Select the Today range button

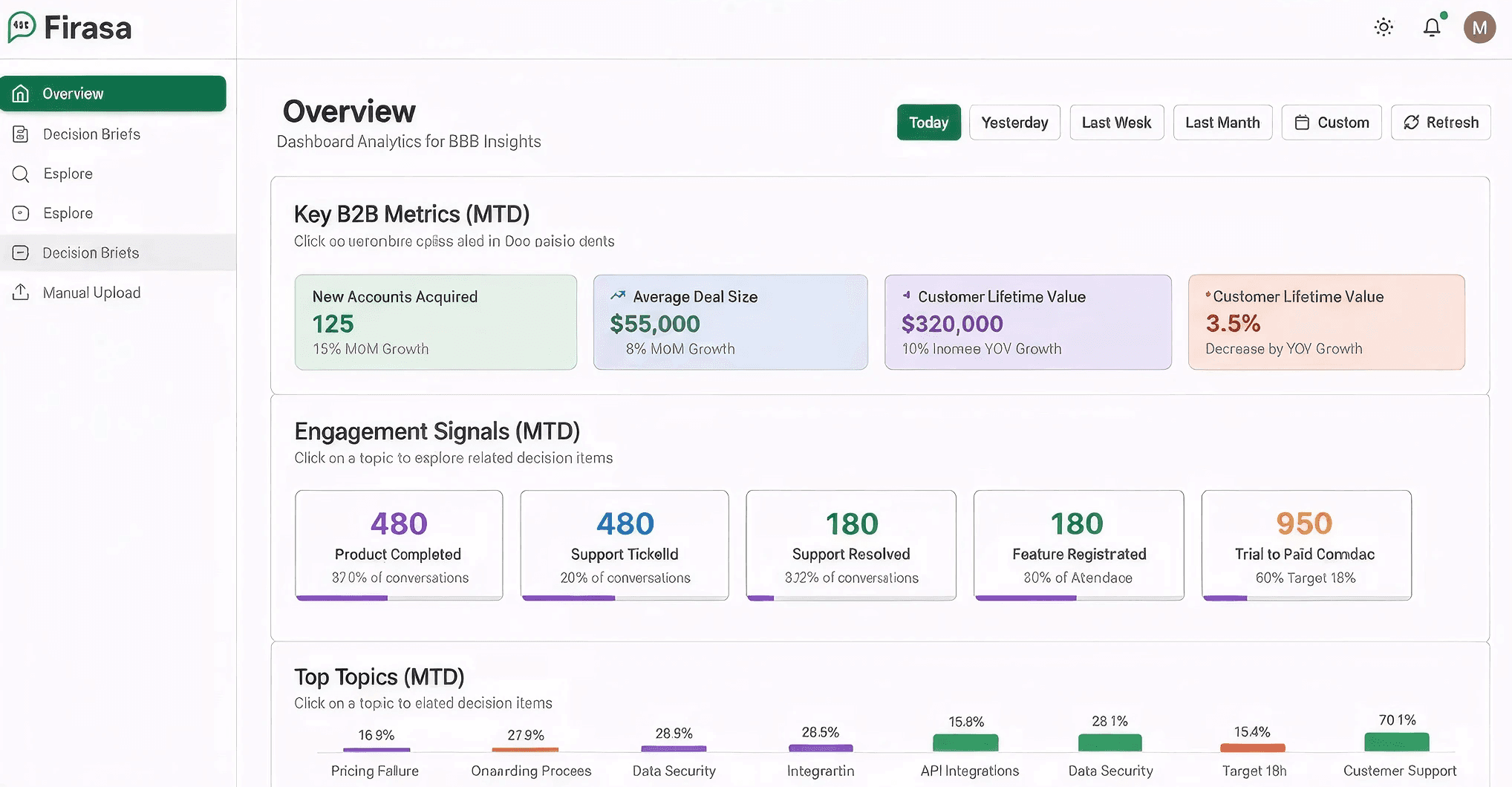click(x=928, y=123)
